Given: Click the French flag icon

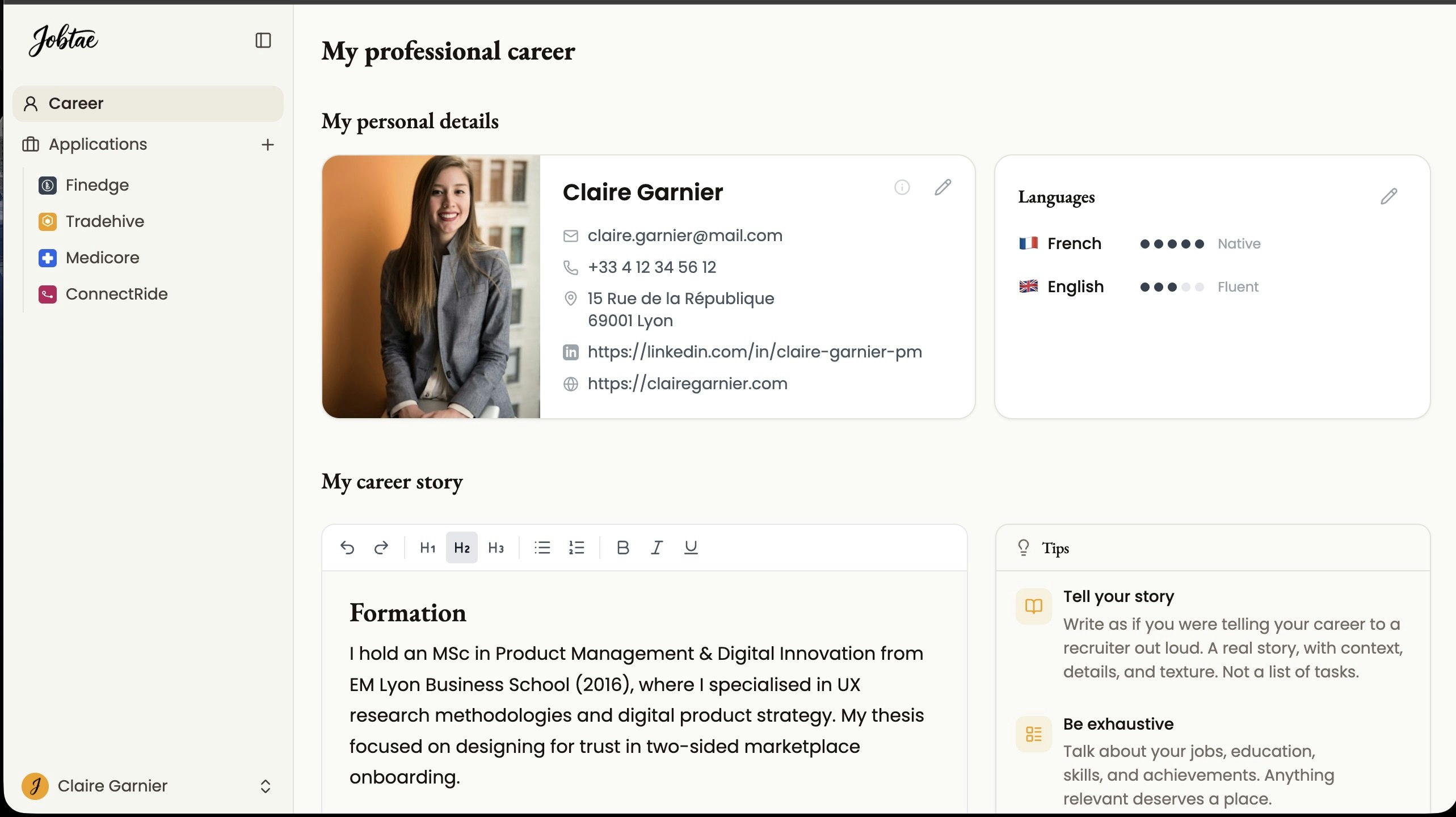Looking at the screenshot, I should [x=1029, y=243].
